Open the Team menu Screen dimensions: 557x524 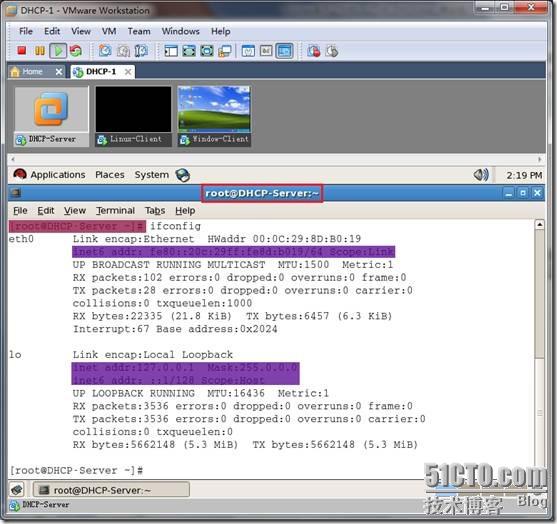pyautogui.click(x=139, y=31)
